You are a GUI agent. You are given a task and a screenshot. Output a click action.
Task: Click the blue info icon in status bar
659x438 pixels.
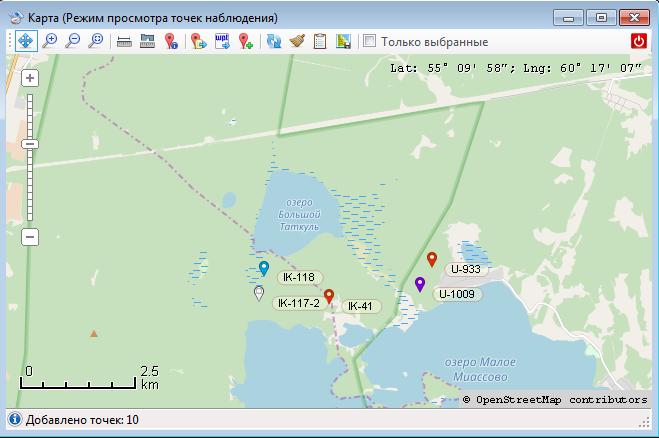pyautogui.click(x=15, y=420)
